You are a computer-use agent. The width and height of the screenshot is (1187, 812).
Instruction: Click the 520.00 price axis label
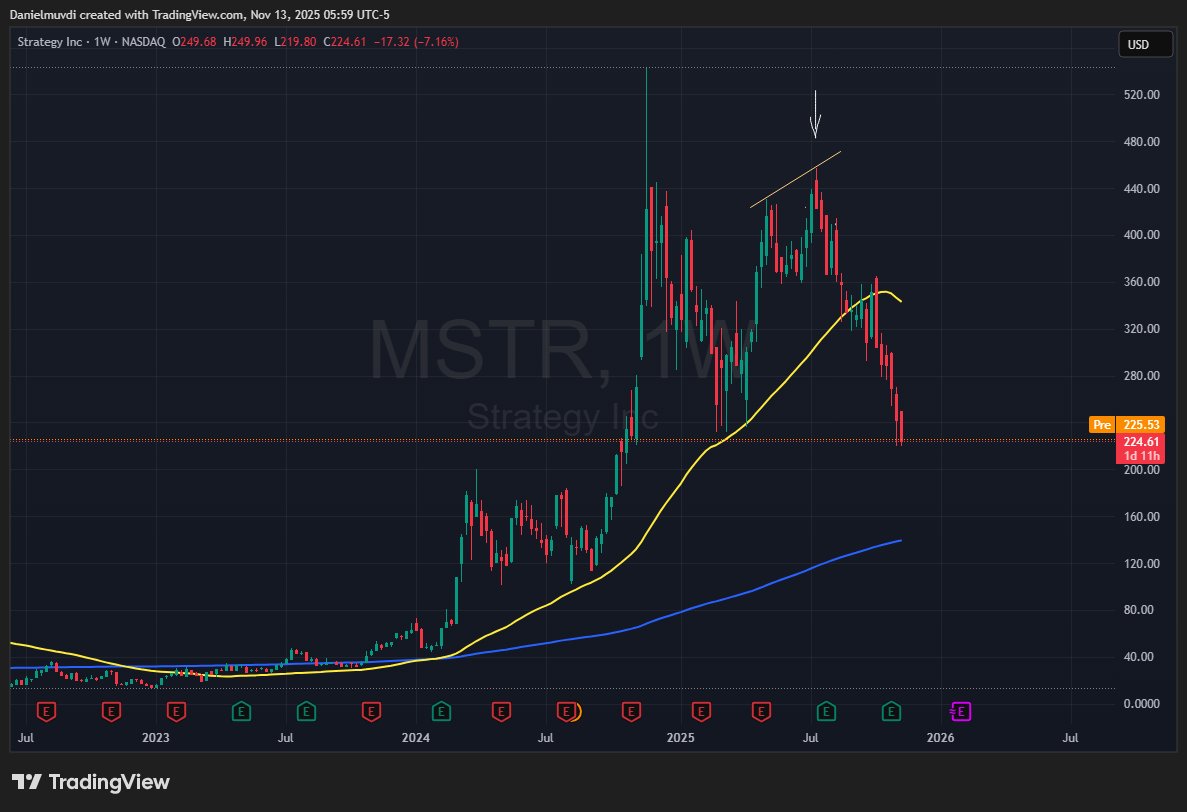1142,95
